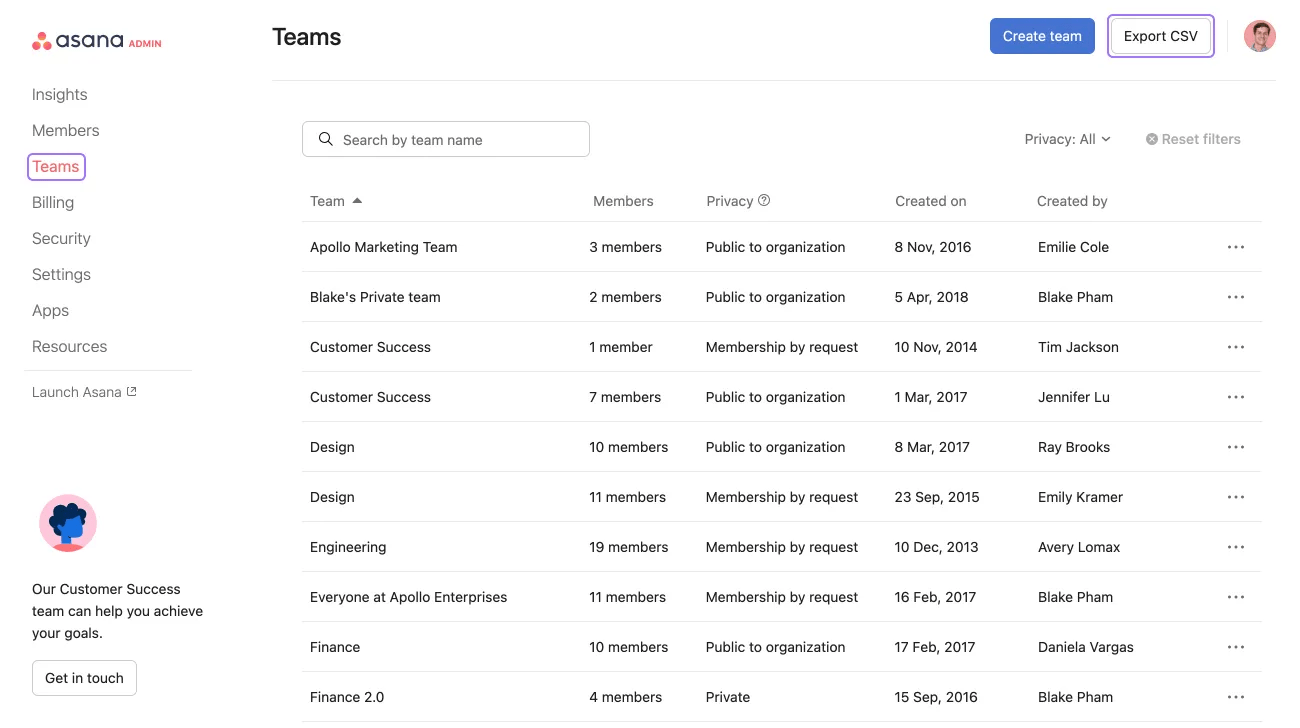Open actions menu for Blake's Private team
This screenshot has height=728, width=1300.
1235,297
